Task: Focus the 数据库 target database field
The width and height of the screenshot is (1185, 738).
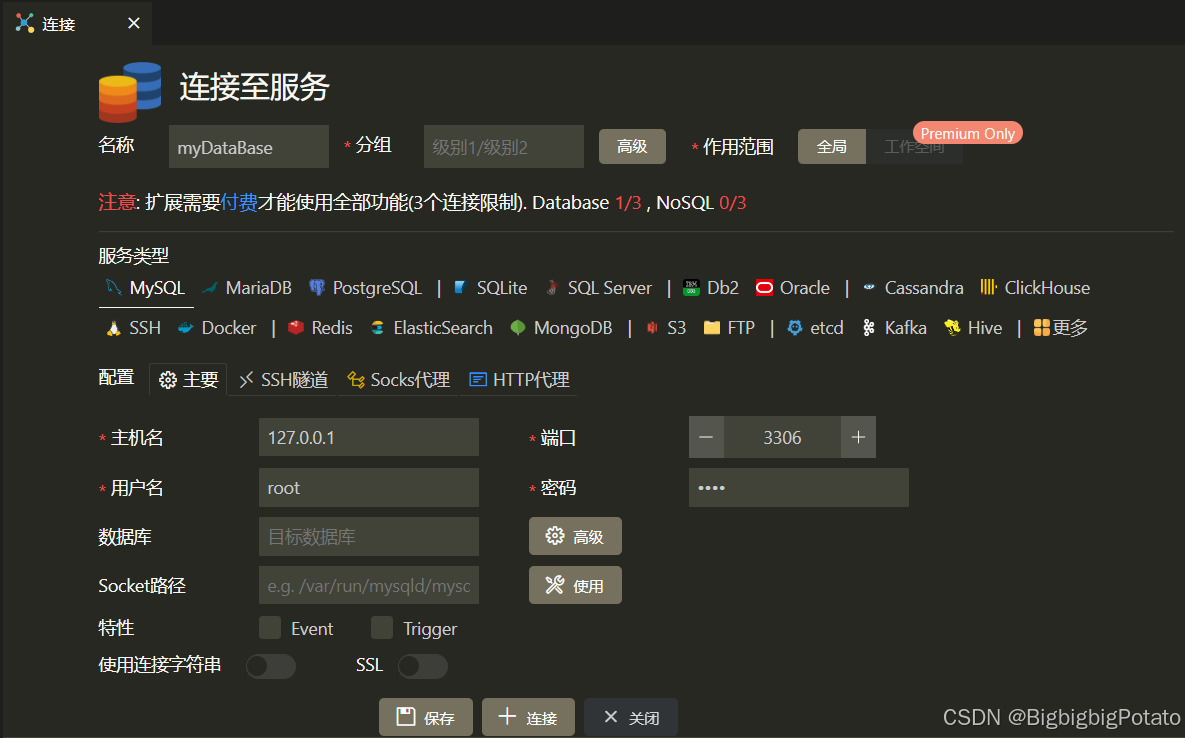Action: click(x=369, y=536)
